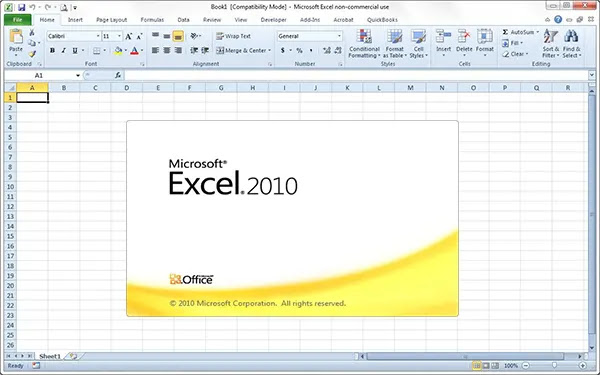Open the General number format dropdown
The height and width of the screenshot is (375, 600).
click(x=339, y=36)
